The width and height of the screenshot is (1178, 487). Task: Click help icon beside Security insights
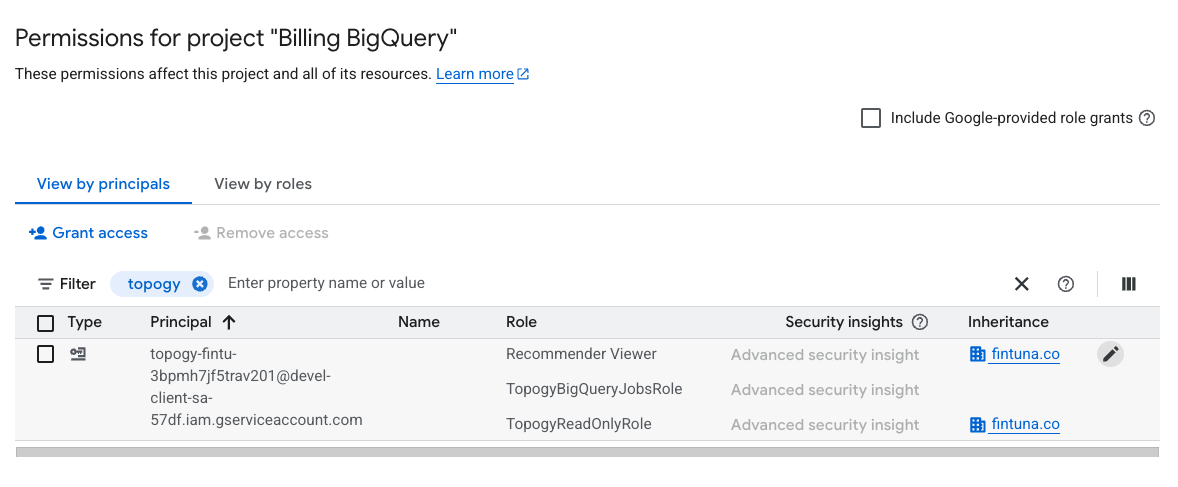[x=920, y=322]
